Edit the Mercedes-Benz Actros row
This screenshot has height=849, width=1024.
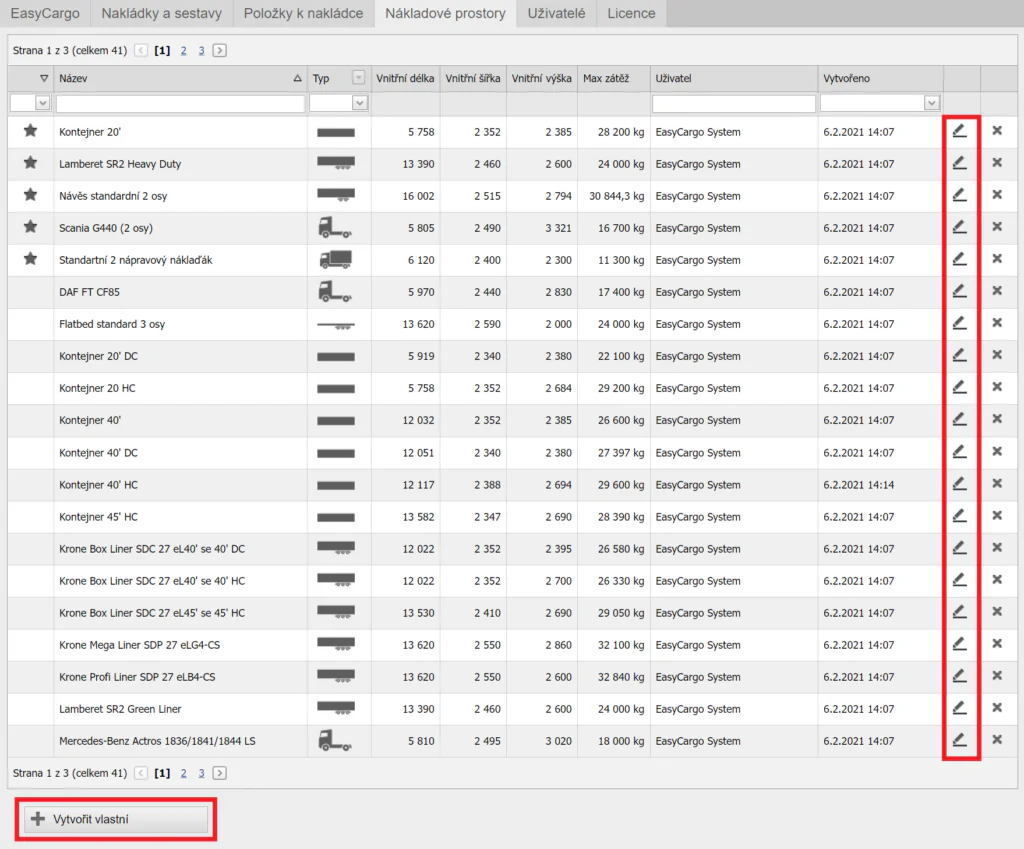pos(959,741)
